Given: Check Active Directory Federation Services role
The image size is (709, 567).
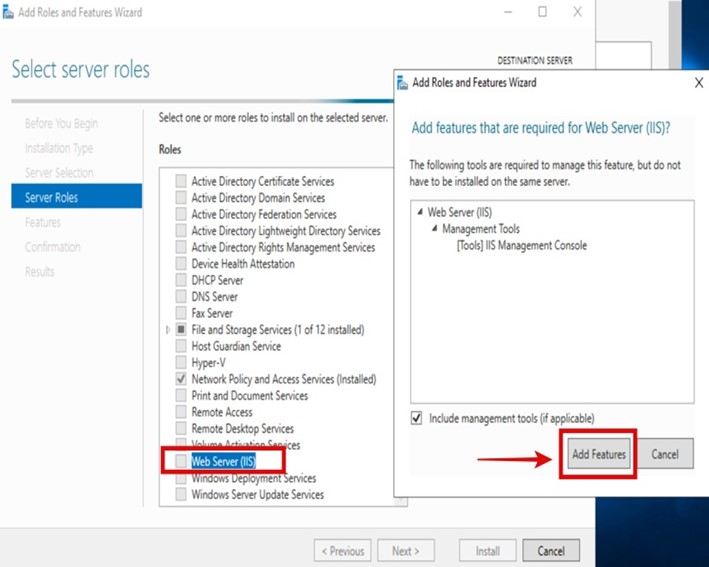Looking at the screenshot, I should click(x=181, y=214).
